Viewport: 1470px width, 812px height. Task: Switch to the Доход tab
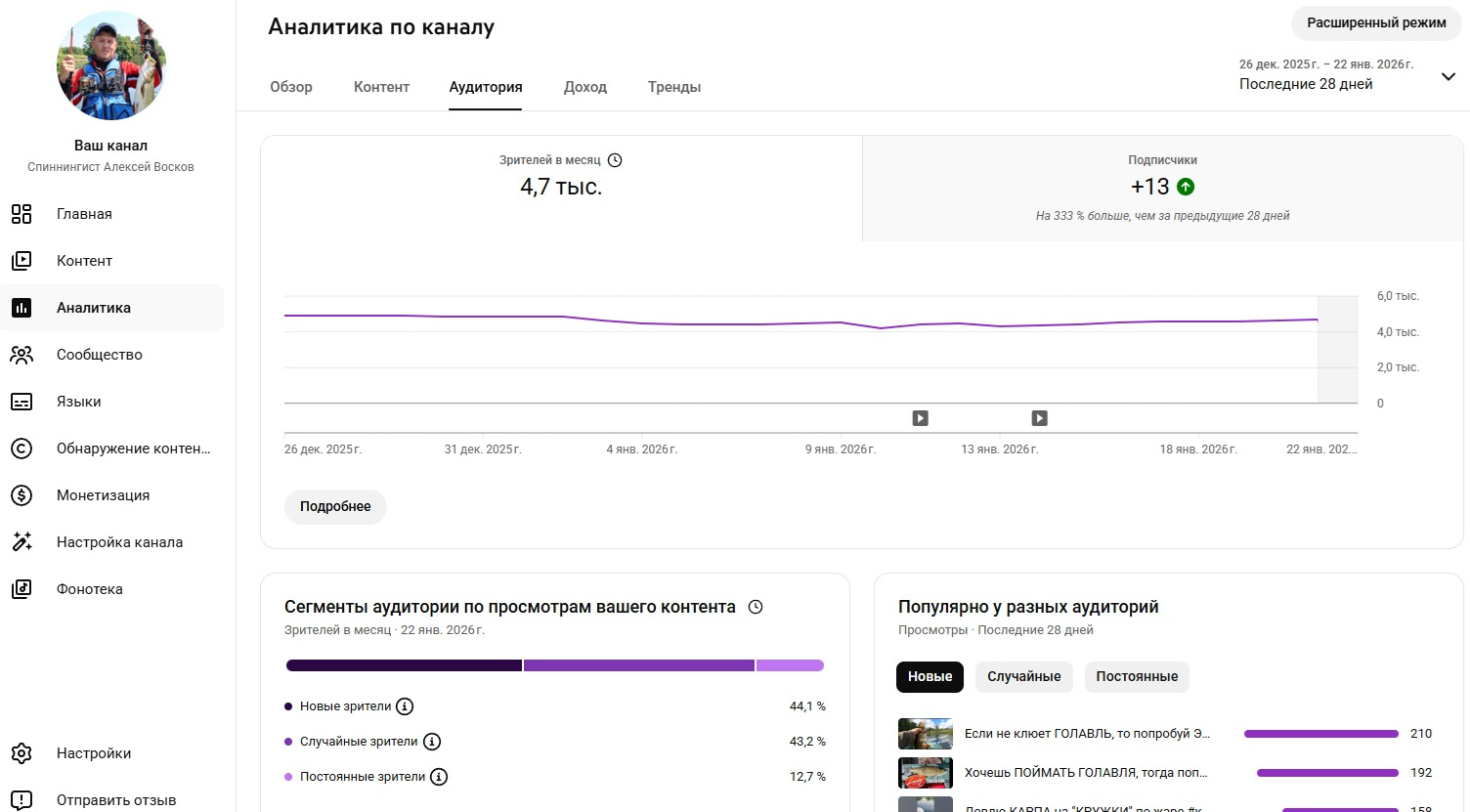(585, 87)
